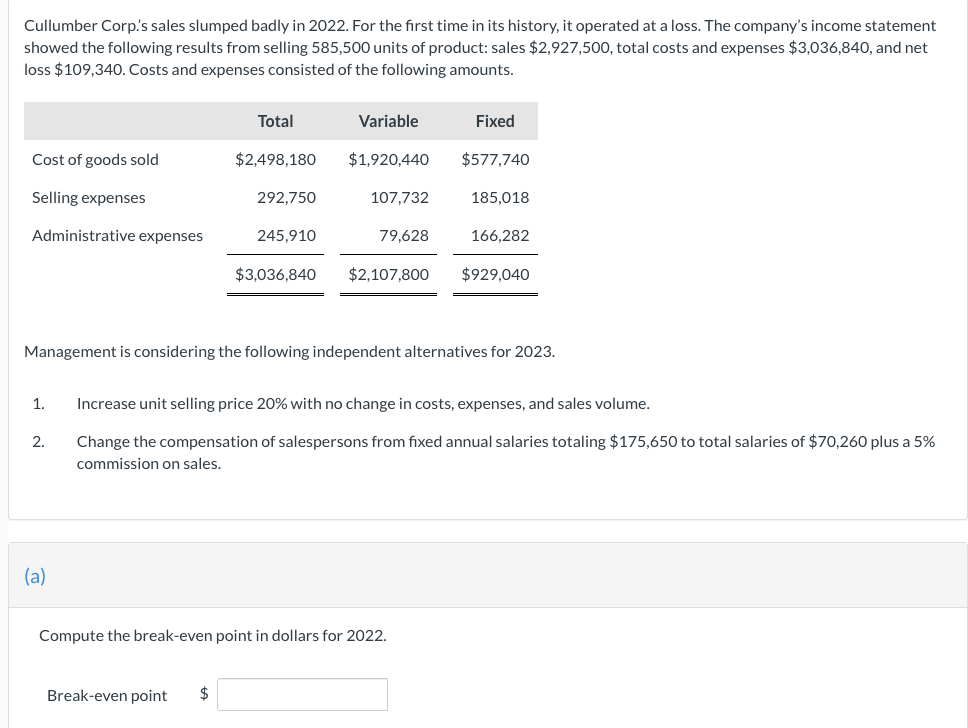968x728 pixels.
Task: Click alternative 1 about increasing selling price
Action: click(362, 404)
